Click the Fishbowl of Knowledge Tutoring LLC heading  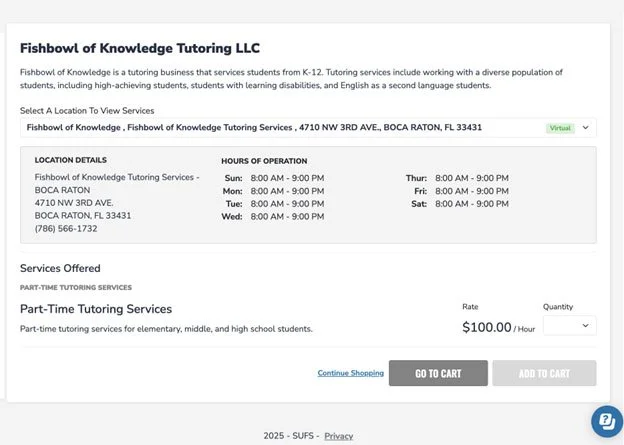pos(140,48)
